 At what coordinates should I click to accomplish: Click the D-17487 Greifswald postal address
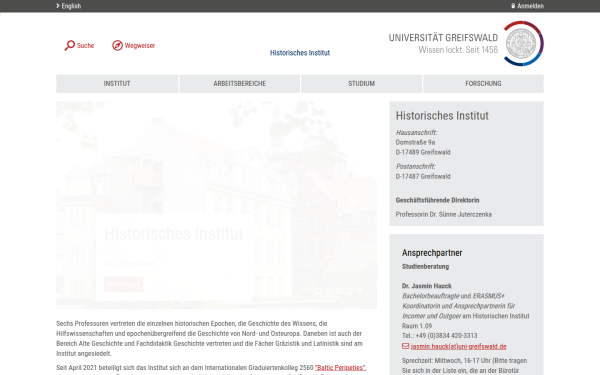pos(423,176)
